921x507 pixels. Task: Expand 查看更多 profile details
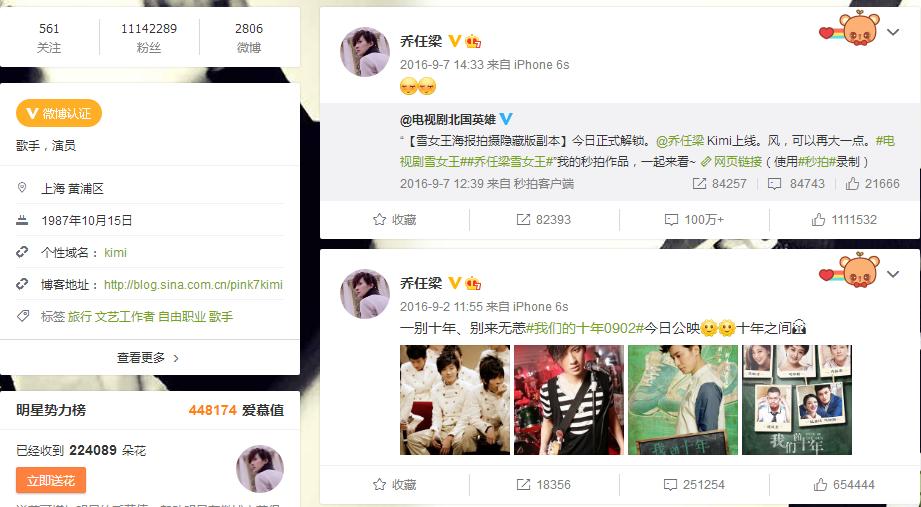(149, 357)
